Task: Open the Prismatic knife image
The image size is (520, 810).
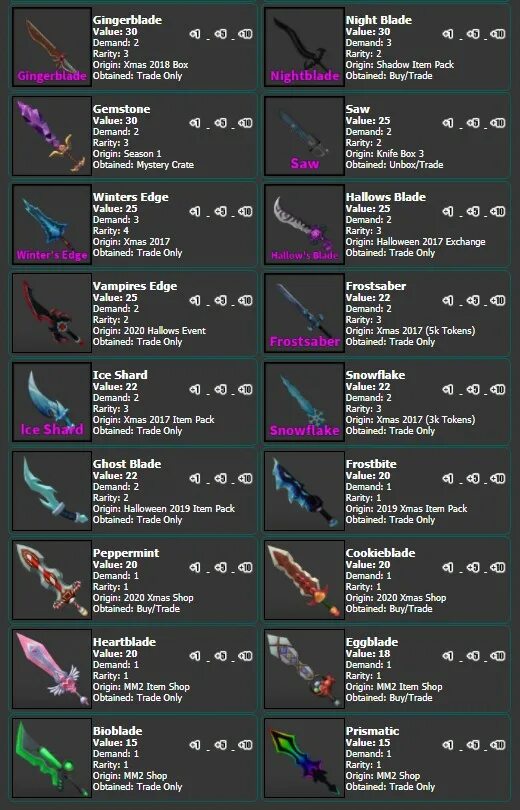Action: 304,758
